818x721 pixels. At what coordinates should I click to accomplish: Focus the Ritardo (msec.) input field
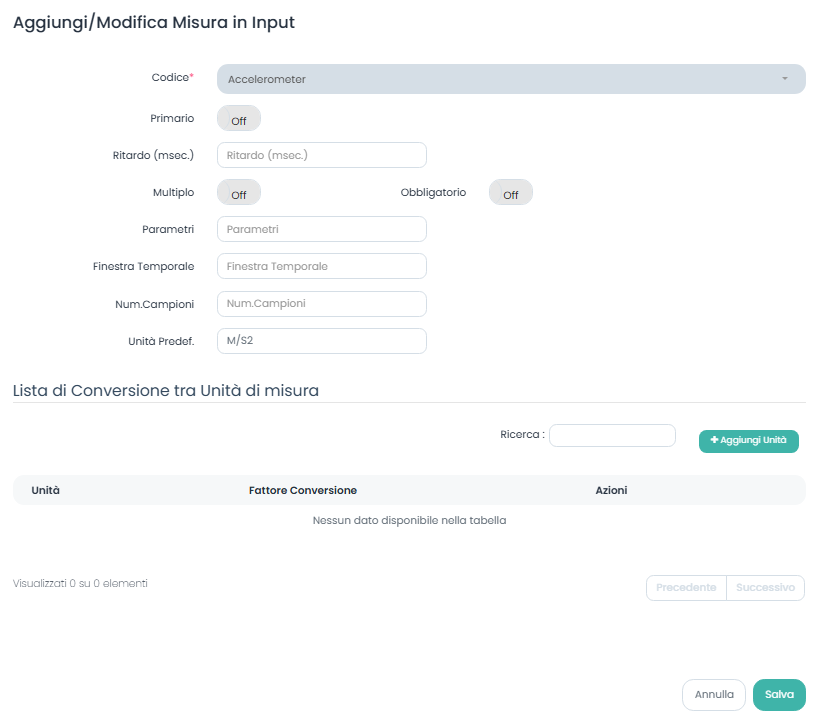click(321, 155)
